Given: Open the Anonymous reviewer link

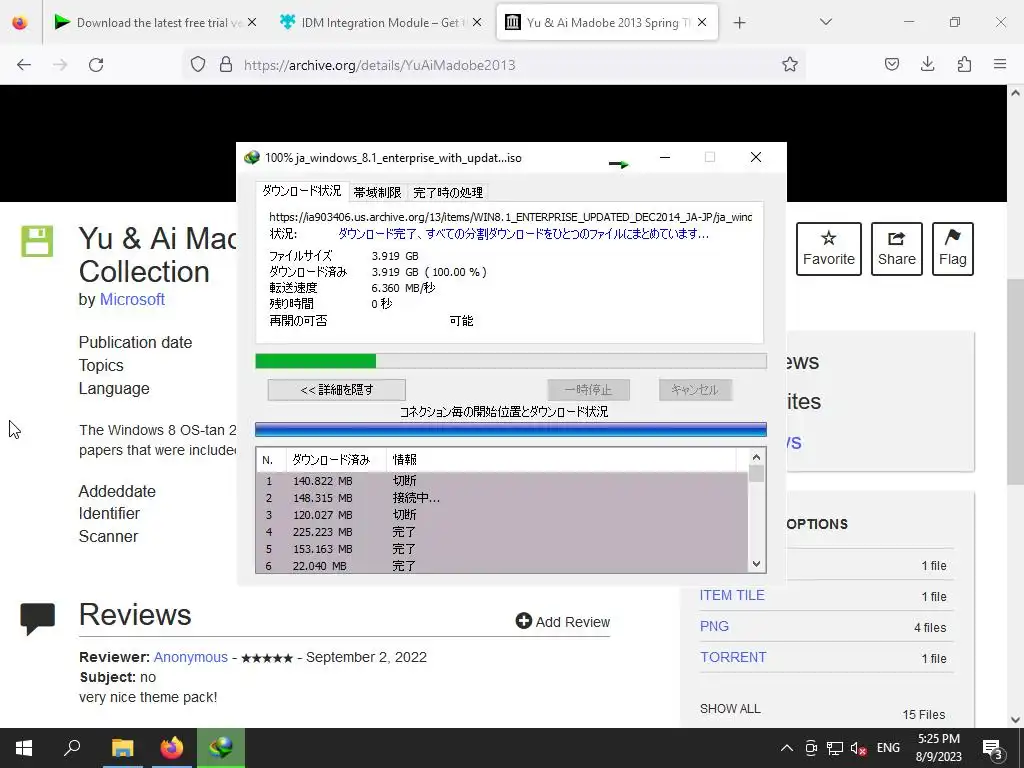Looking at the screenshot, I should [191, 657].
